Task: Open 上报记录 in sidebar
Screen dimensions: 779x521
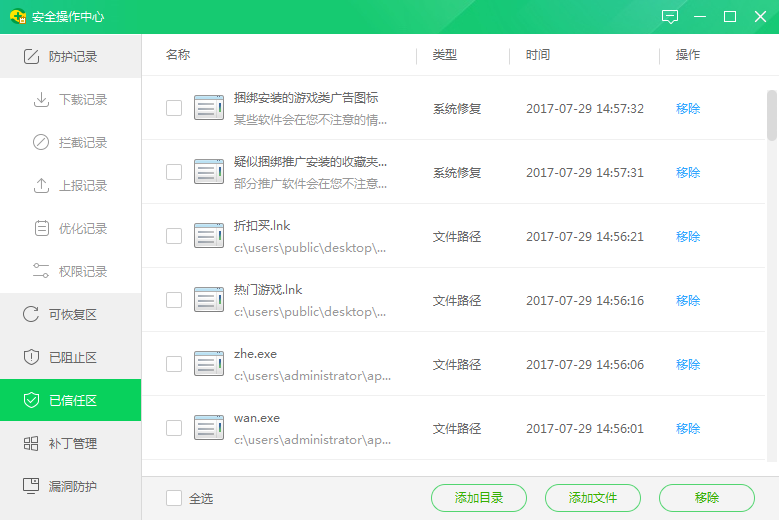Action: (71, 186)
